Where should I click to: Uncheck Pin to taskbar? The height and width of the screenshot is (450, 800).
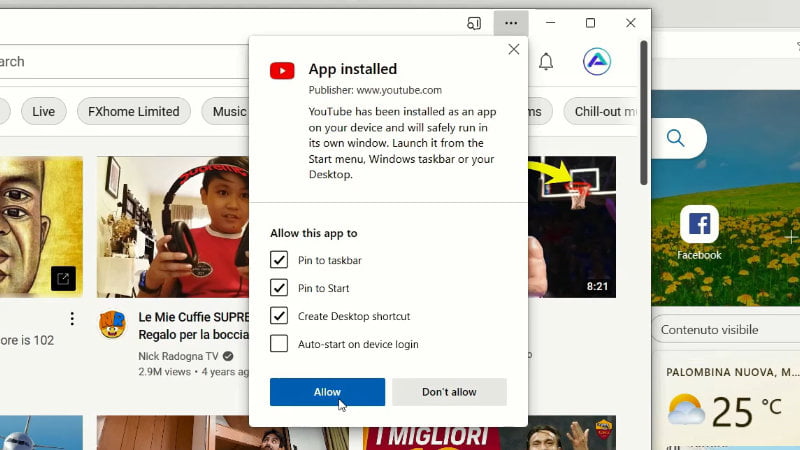pos(279,260)
